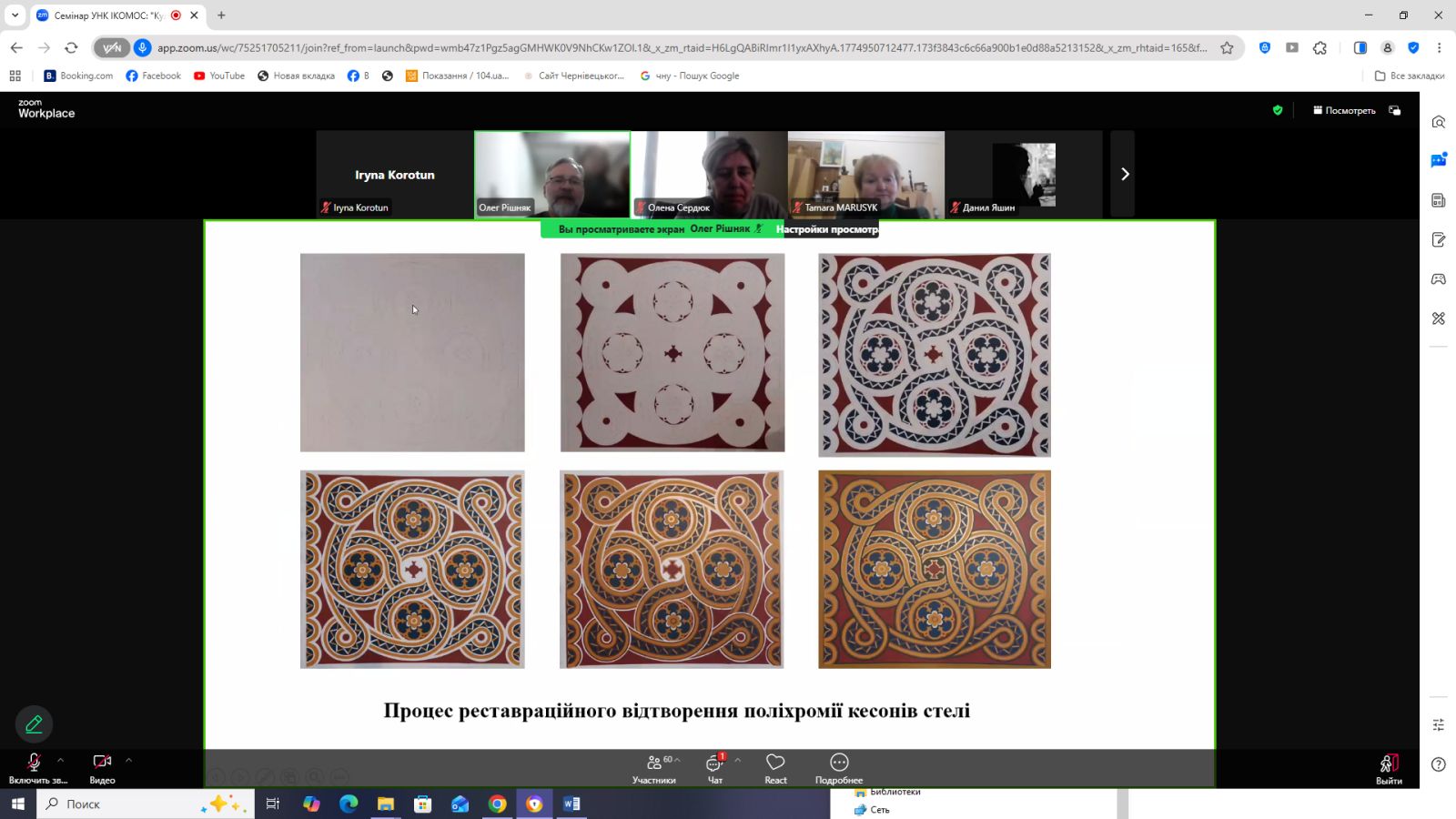Select Олена Сердюк video thumbnail
This screenshot has height=819, width=1456.
point(710,174)
